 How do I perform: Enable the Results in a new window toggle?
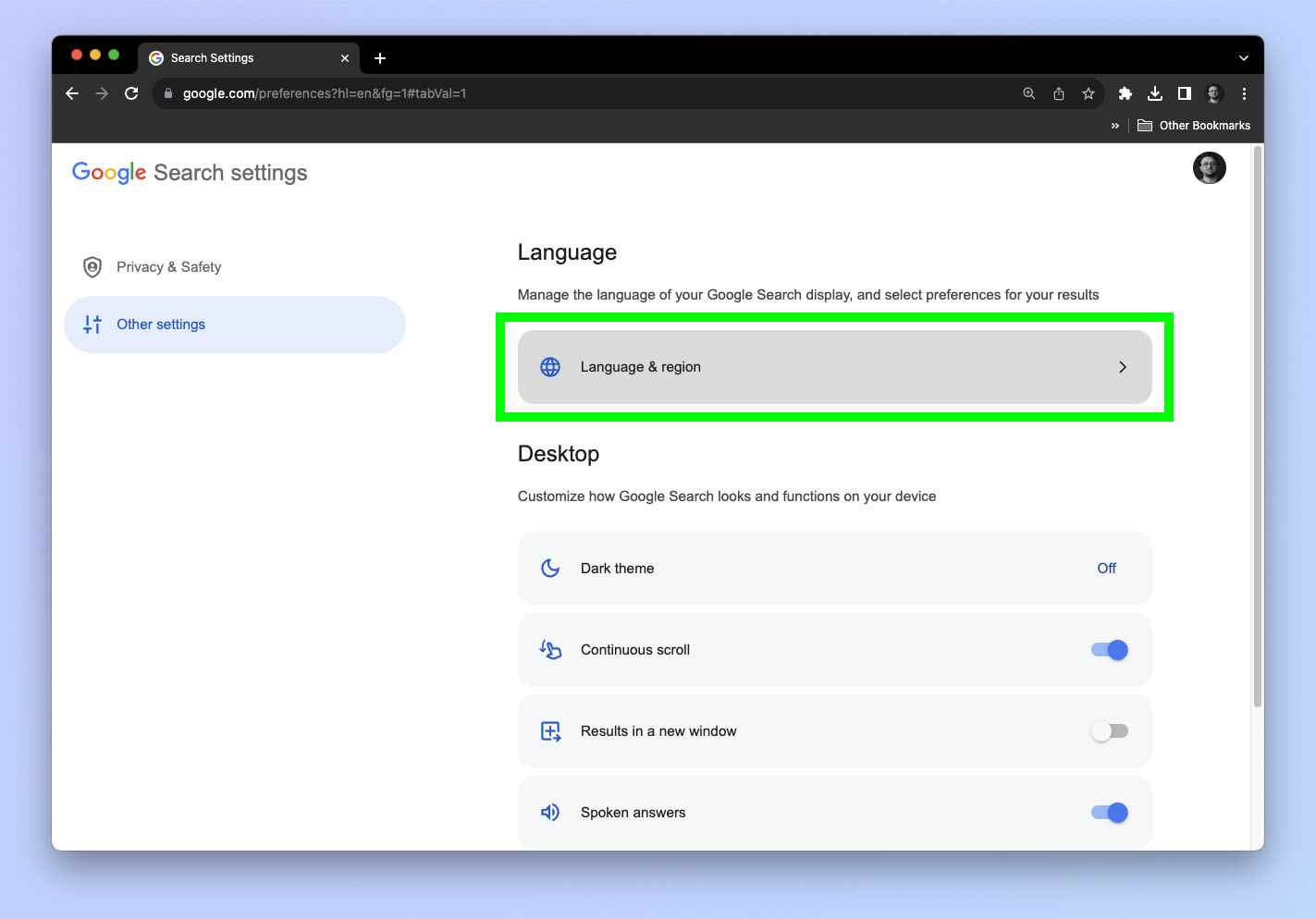tap(1110, 731)
